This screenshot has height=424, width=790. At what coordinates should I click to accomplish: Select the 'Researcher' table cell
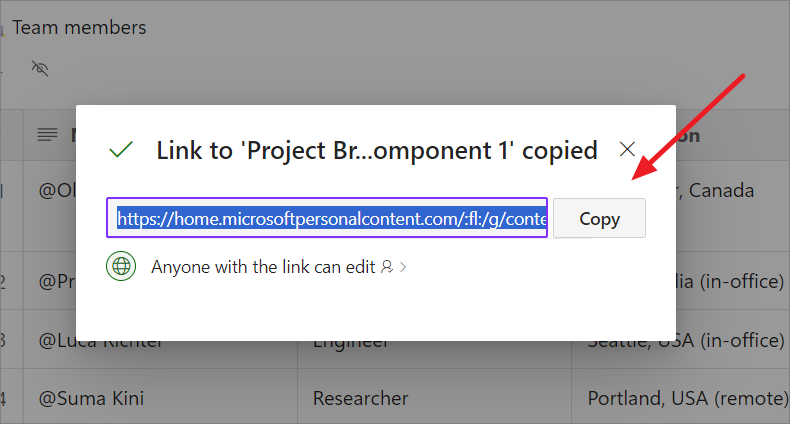tap(360, 398)
